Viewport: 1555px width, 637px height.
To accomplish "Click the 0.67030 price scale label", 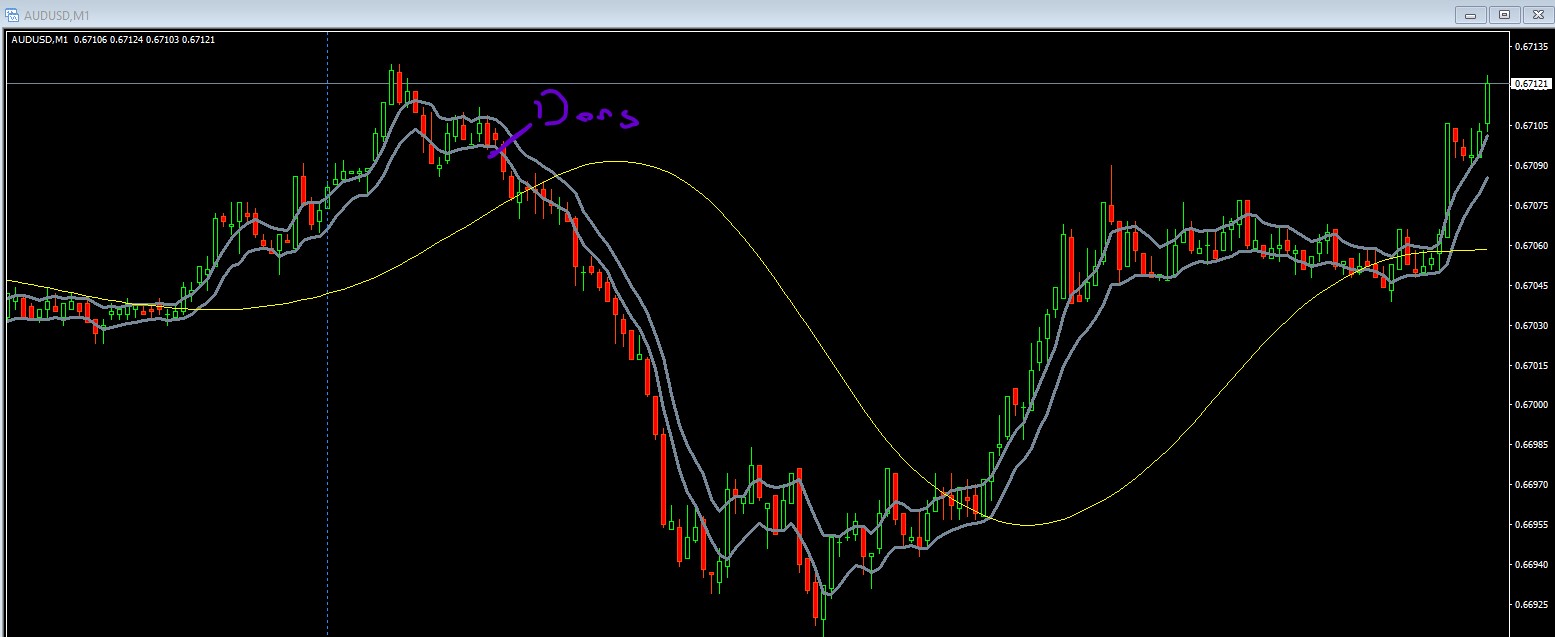I will point(1530,325).
